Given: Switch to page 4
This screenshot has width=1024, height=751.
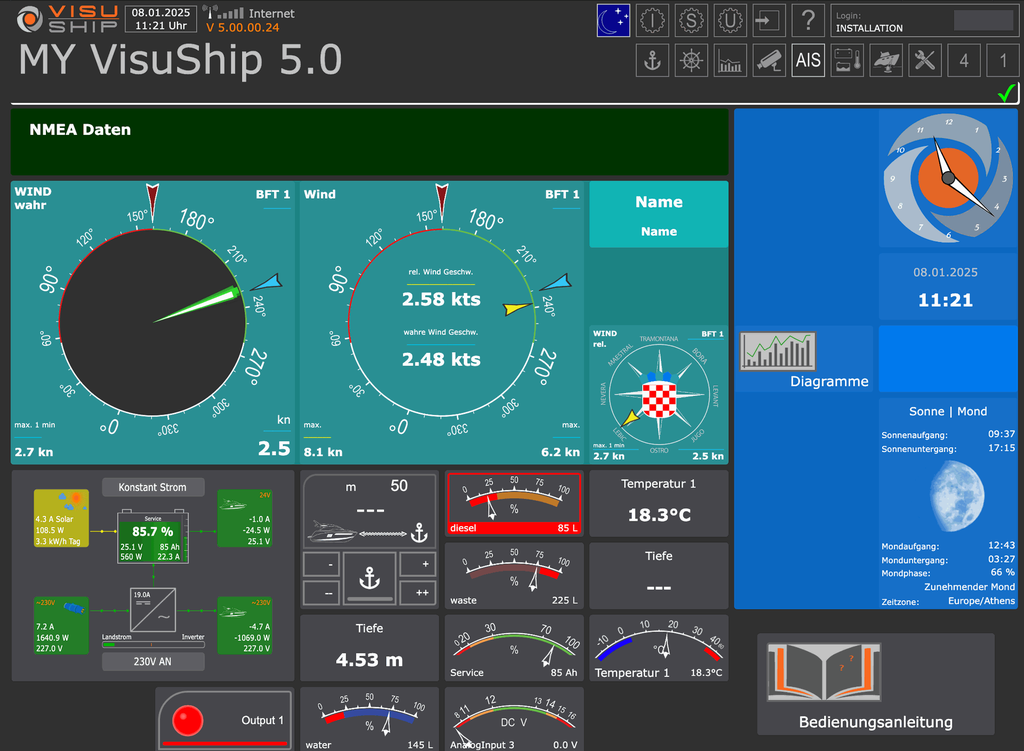Looking at the screenshot, I should 964,61.
